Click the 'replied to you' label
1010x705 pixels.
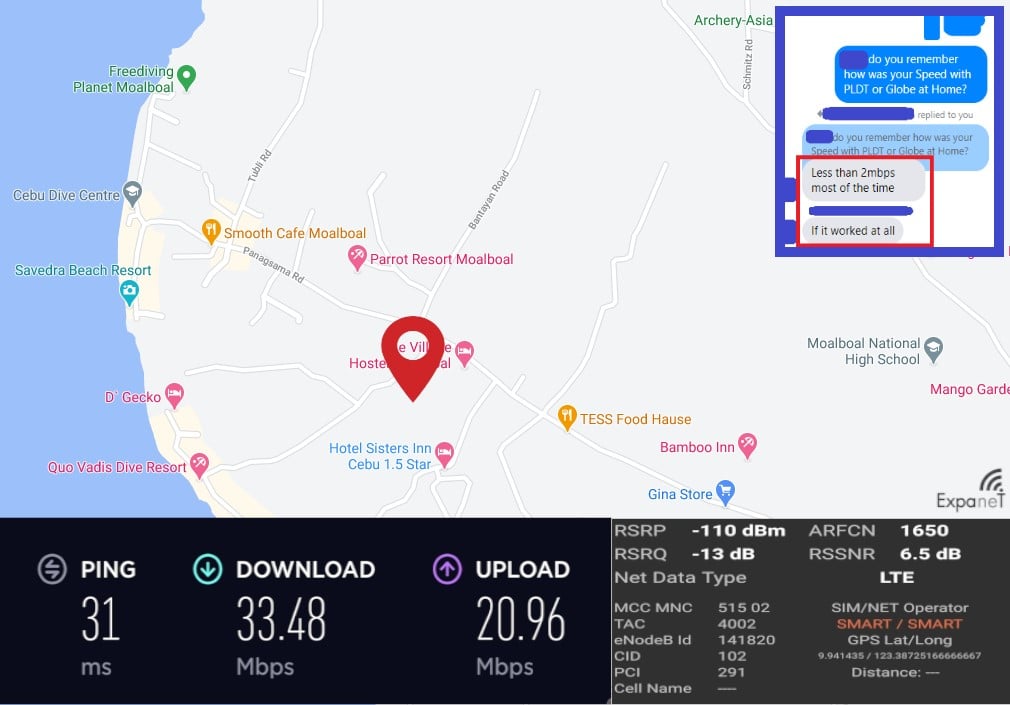pyautogui.click(x=945, y=115)
